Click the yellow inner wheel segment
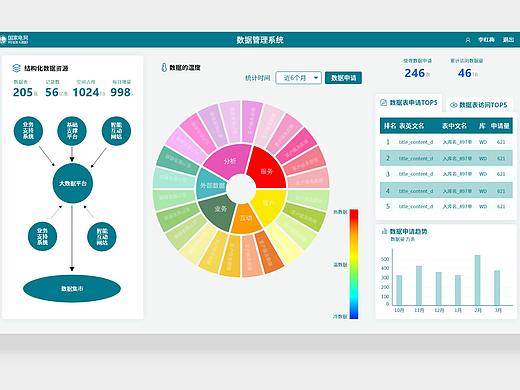This screenshot has width=520, height=390. click(x=270, y=205)
